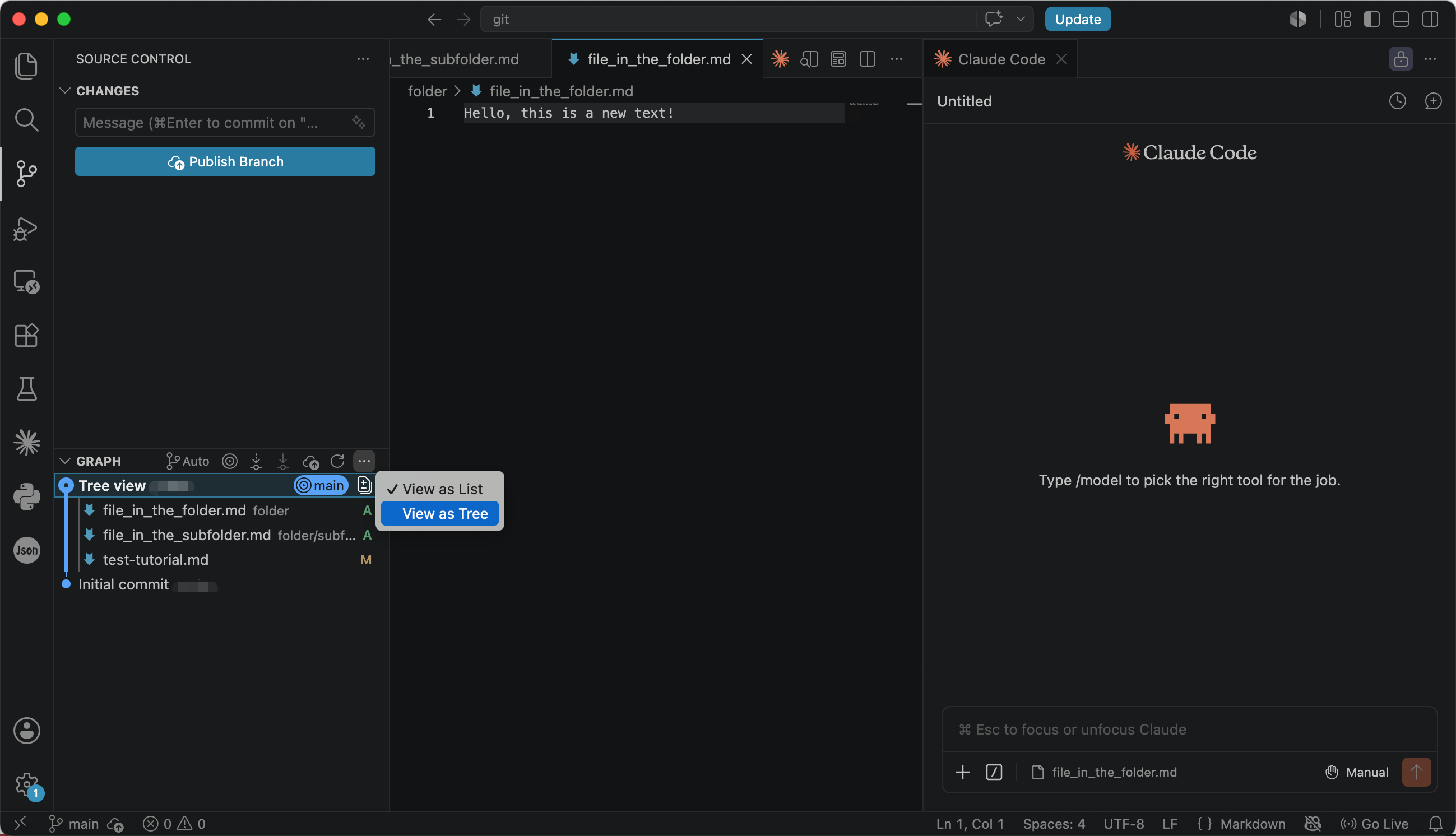Fetch from remote in Graph toolbar
This screenshot has width=1456, height=836.
pos(256,461)
